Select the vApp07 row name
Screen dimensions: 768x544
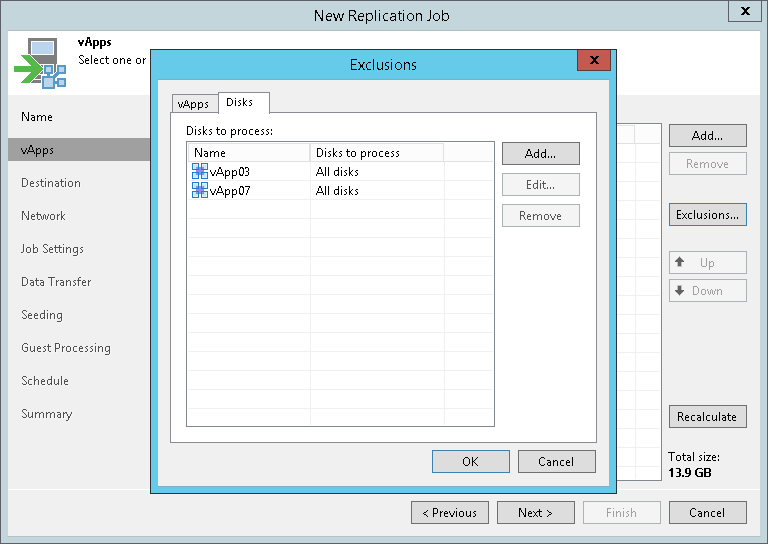pos(230,191)
